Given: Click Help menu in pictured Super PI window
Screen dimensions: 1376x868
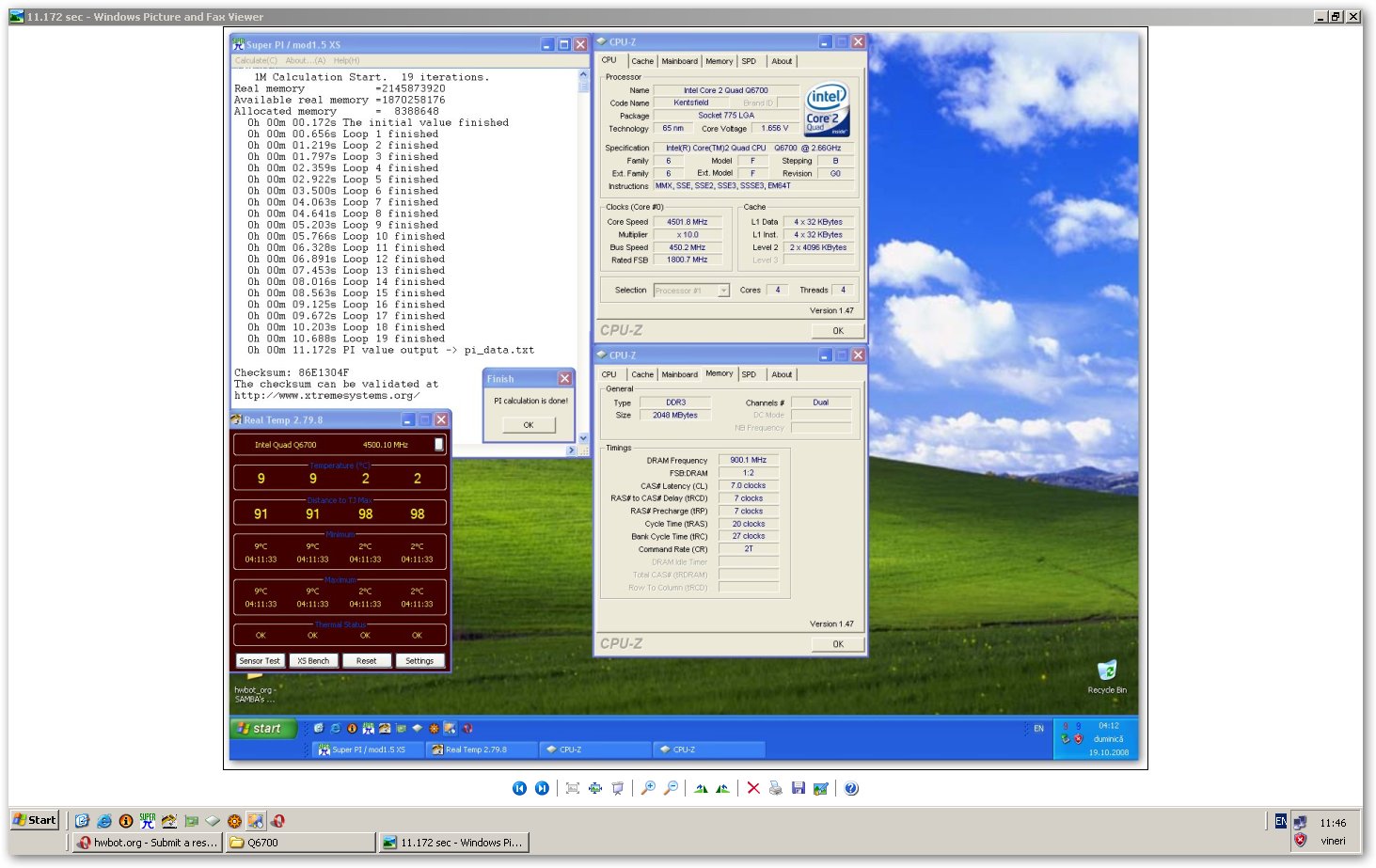Looking at the screenshot, I should click(x=347, y=60).
